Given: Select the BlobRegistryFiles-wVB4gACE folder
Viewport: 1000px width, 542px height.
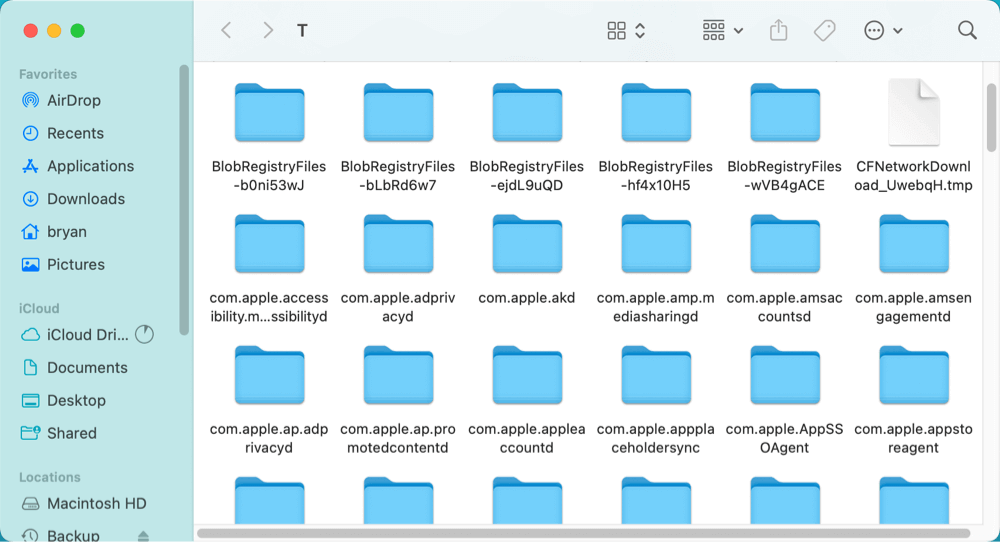Looking at the screenshot, I should pos(784,112).
